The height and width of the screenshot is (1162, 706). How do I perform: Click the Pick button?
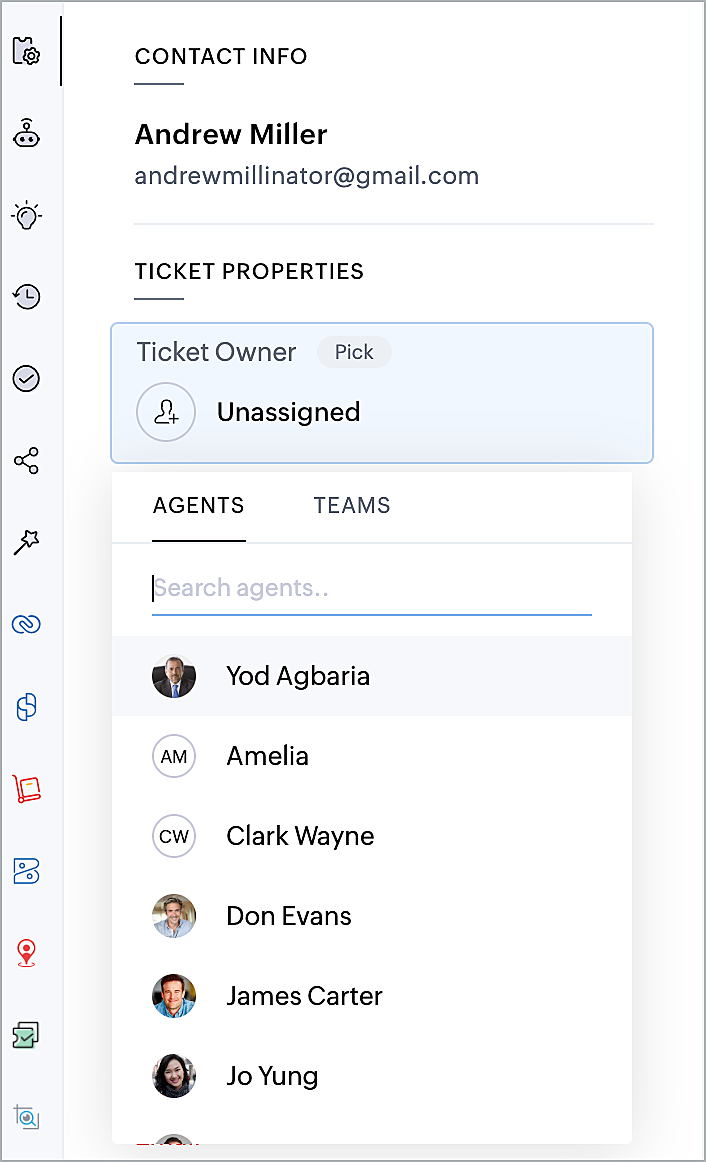354,352
